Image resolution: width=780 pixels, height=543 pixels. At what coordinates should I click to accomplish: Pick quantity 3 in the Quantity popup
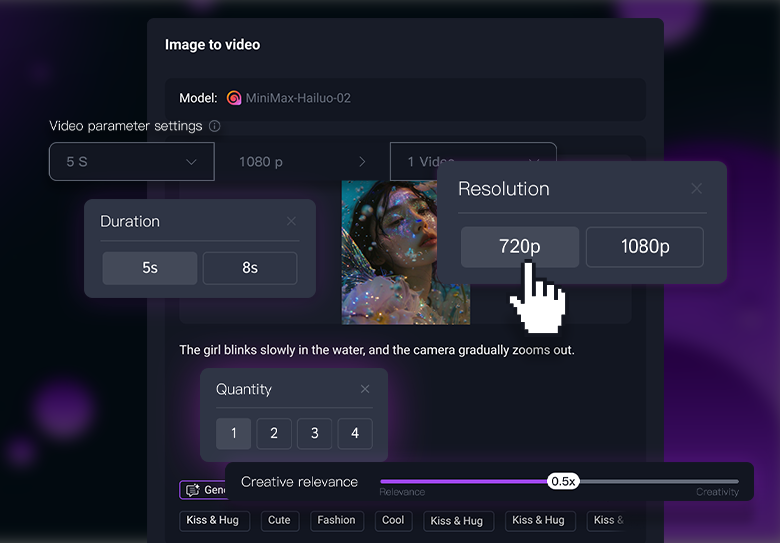(314, 433)
